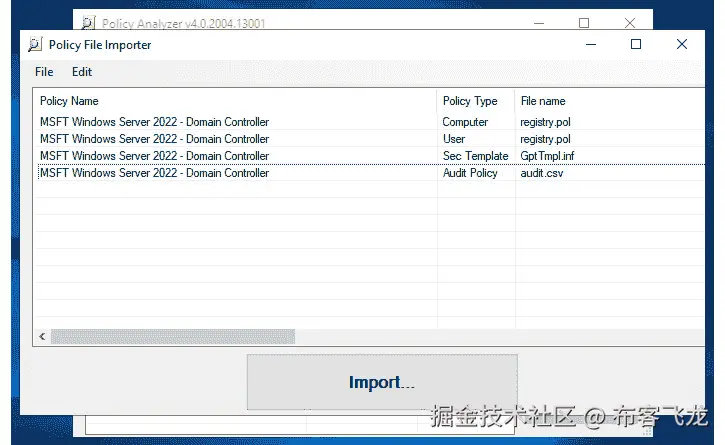Select the policy name in Sec Template row
The height and width of the screenshot is (445, 725).
pos(154,156)
